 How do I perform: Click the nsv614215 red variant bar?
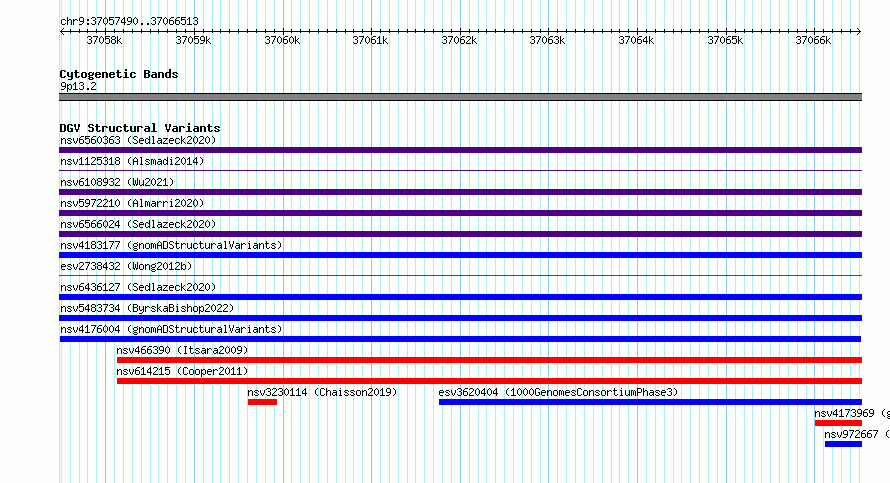489,381
